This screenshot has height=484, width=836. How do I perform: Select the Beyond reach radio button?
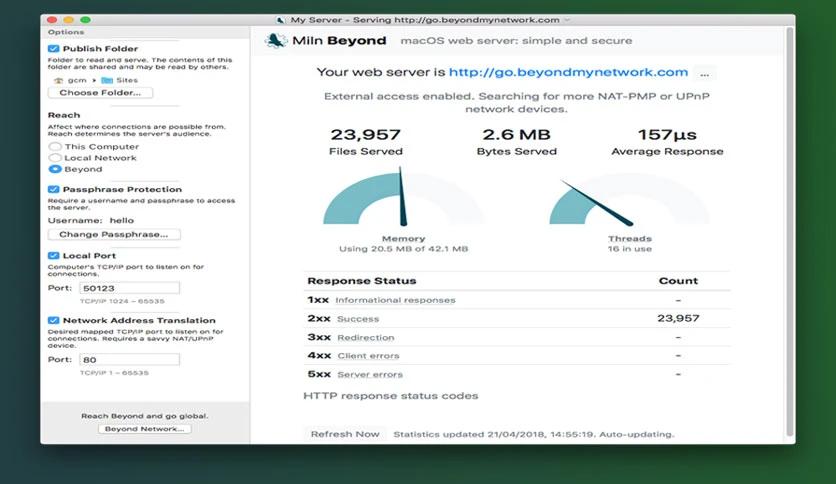tap(54, 169)
